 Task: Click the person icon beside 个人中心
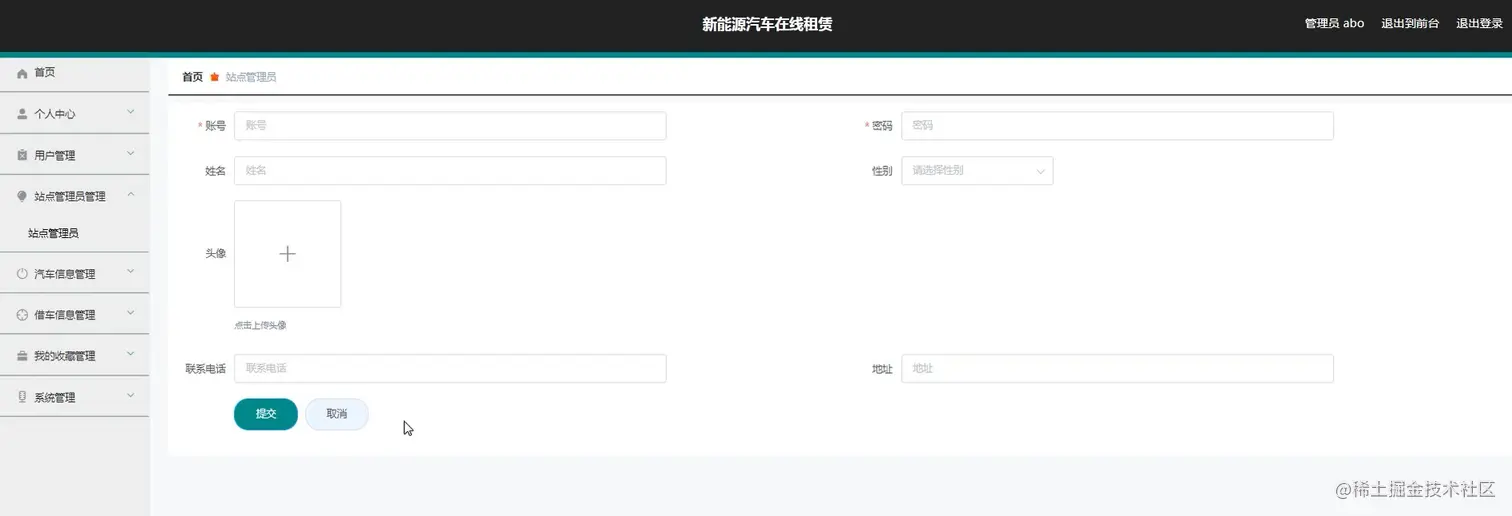(22, 114)
